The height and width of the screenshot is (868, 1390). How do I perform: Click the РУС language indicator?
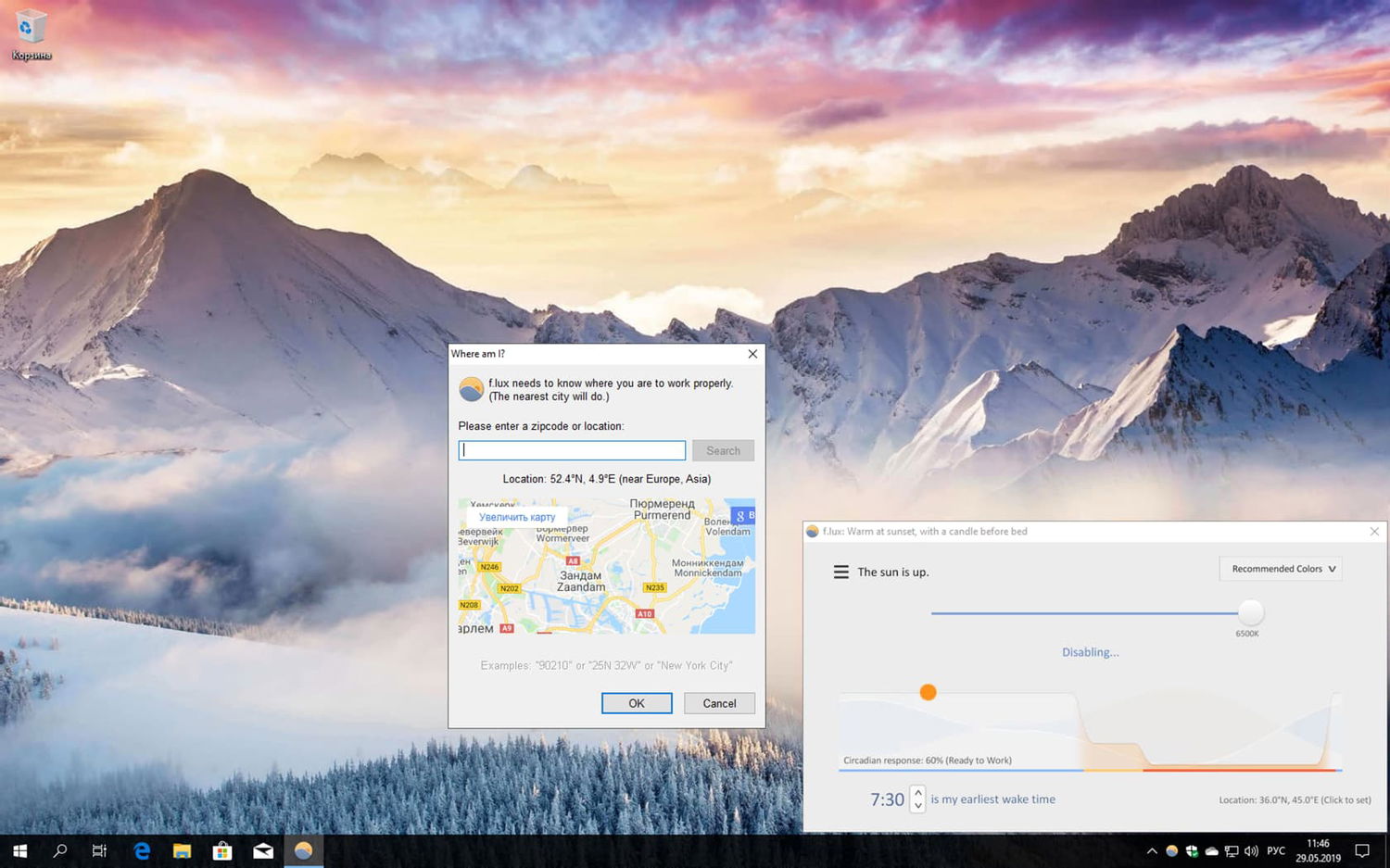coord(1275,850)
